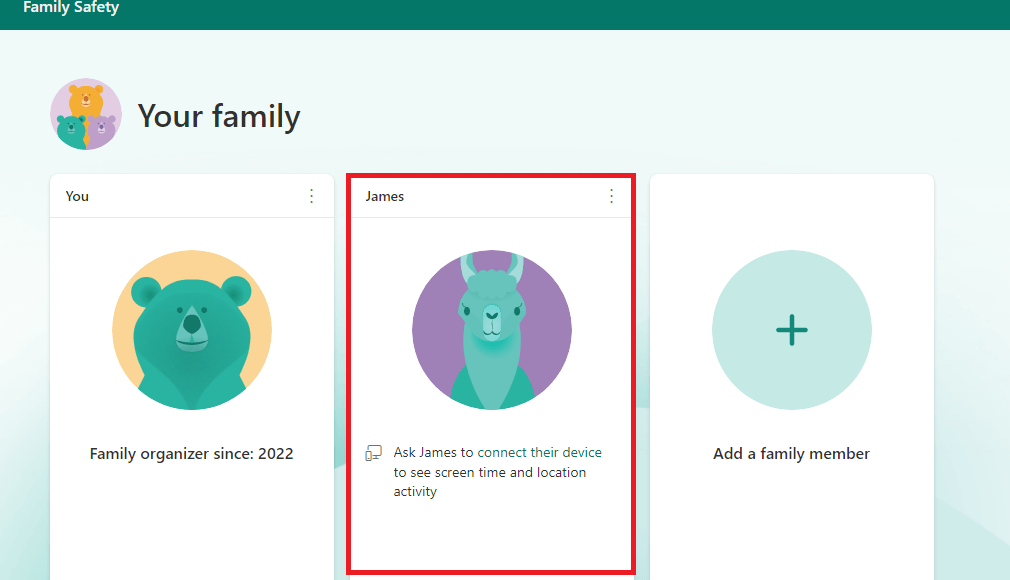Click the plus icon to add member
Image resolution: width=1010 pixels, height=580 pixels.
click(x=791, y=330)
